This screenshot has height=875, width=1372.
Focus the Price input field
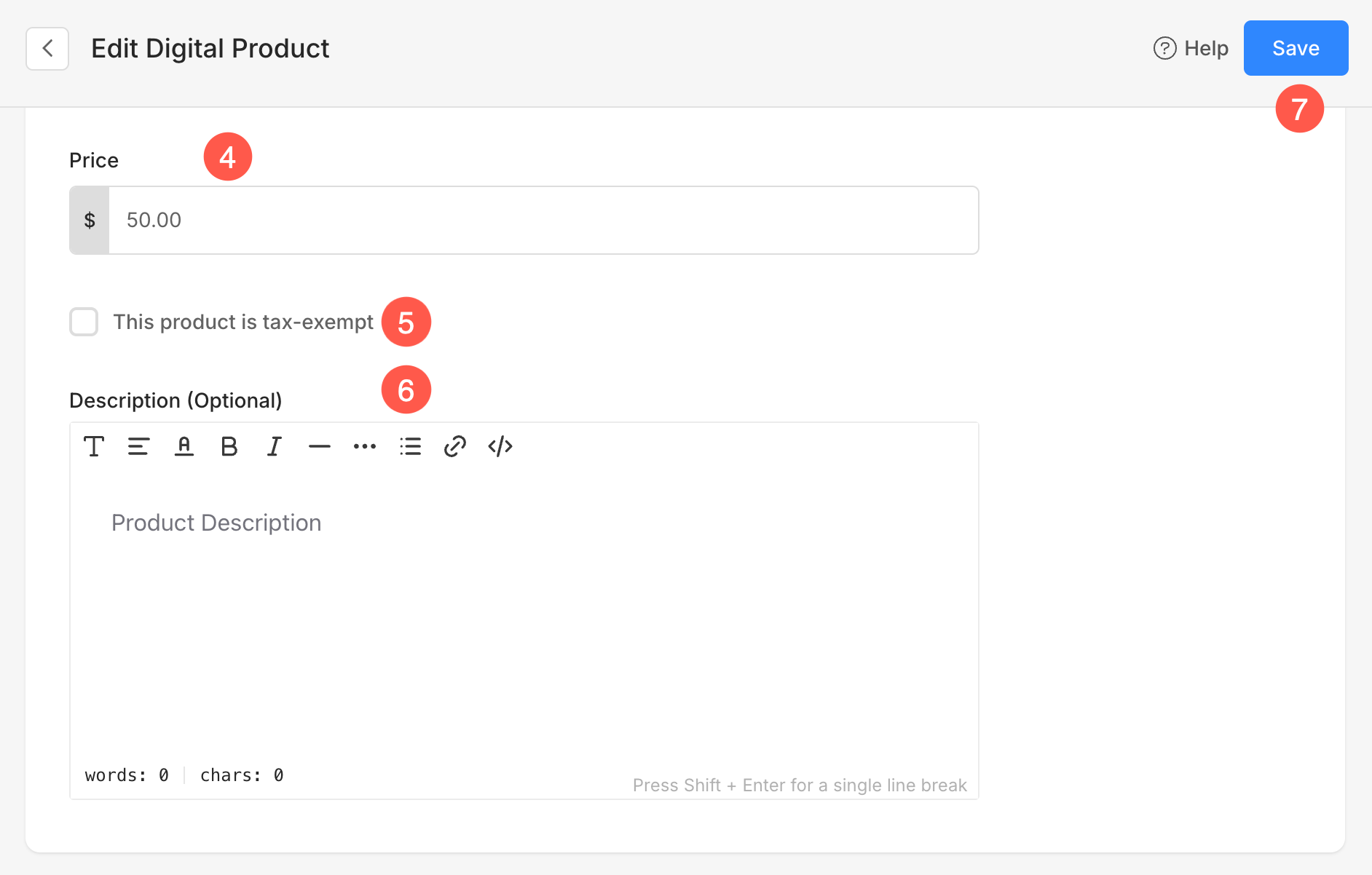[543, 220]
